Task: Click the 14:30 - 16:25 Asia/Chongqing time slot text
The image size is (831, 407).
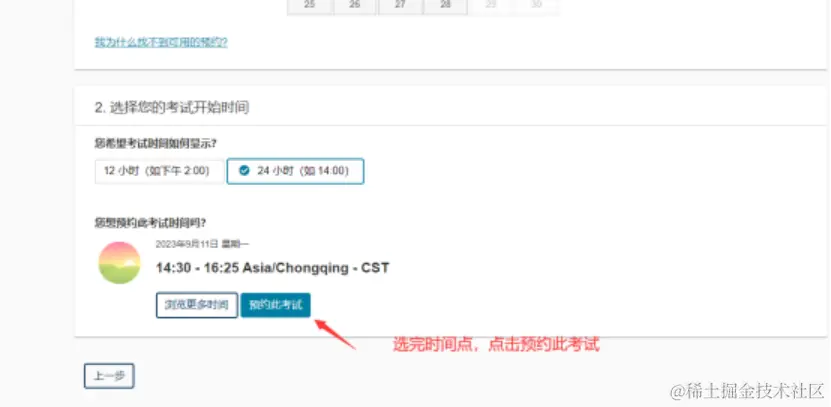Action: coord(272,268)
